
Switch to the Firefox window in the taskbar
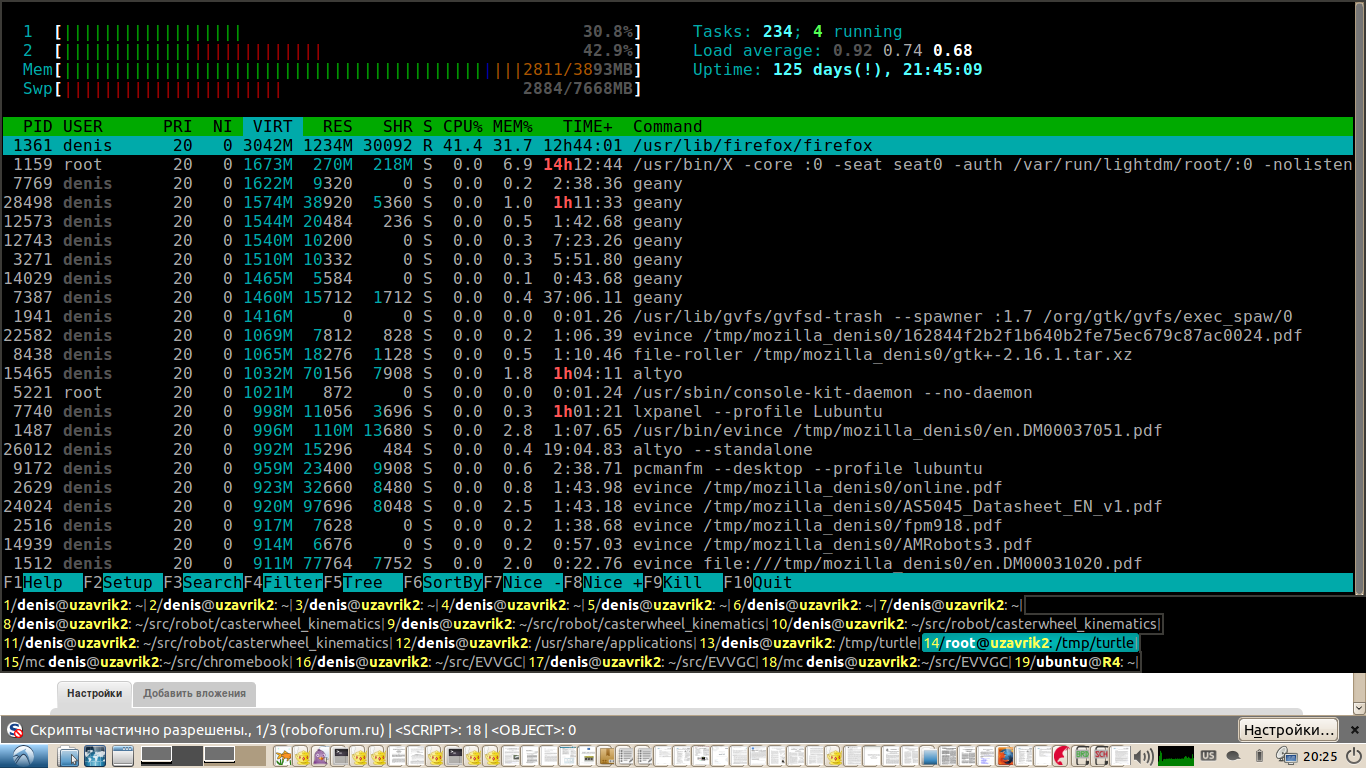[1004, 756]
